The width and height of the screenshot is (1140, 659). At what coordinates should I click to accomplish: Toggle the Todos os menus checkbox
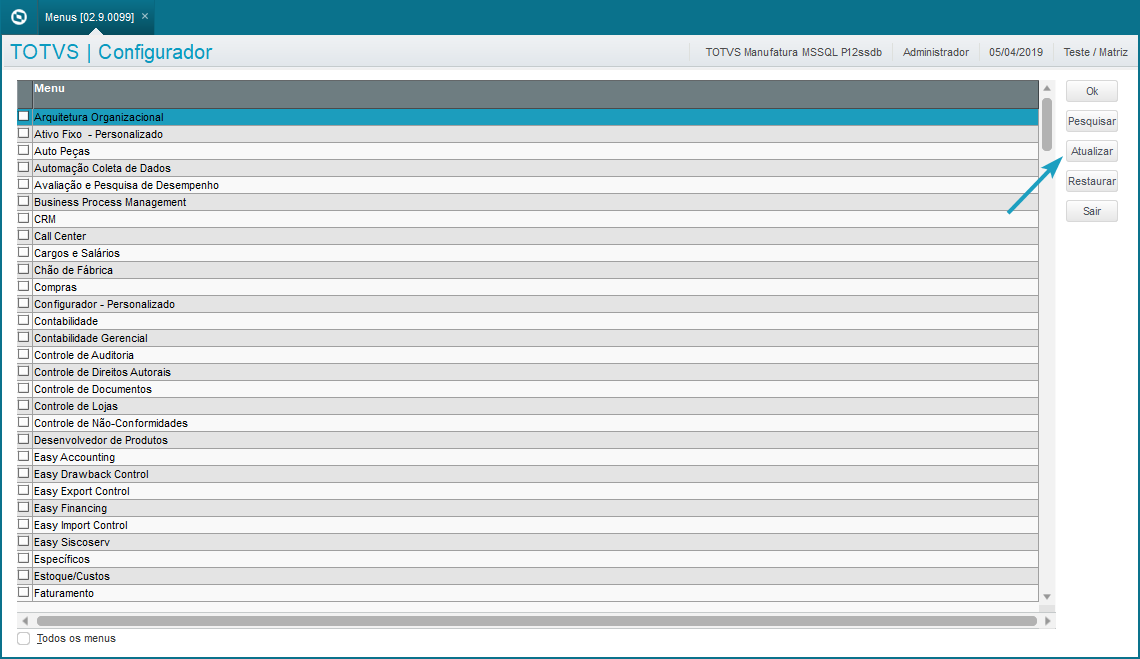coord(24,638)
